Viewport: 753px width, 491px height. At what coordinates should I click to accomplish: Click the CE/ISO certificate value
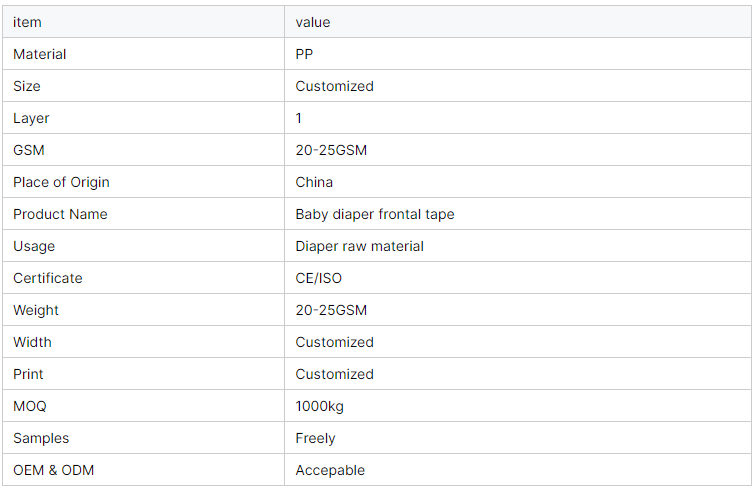(318, 278)
